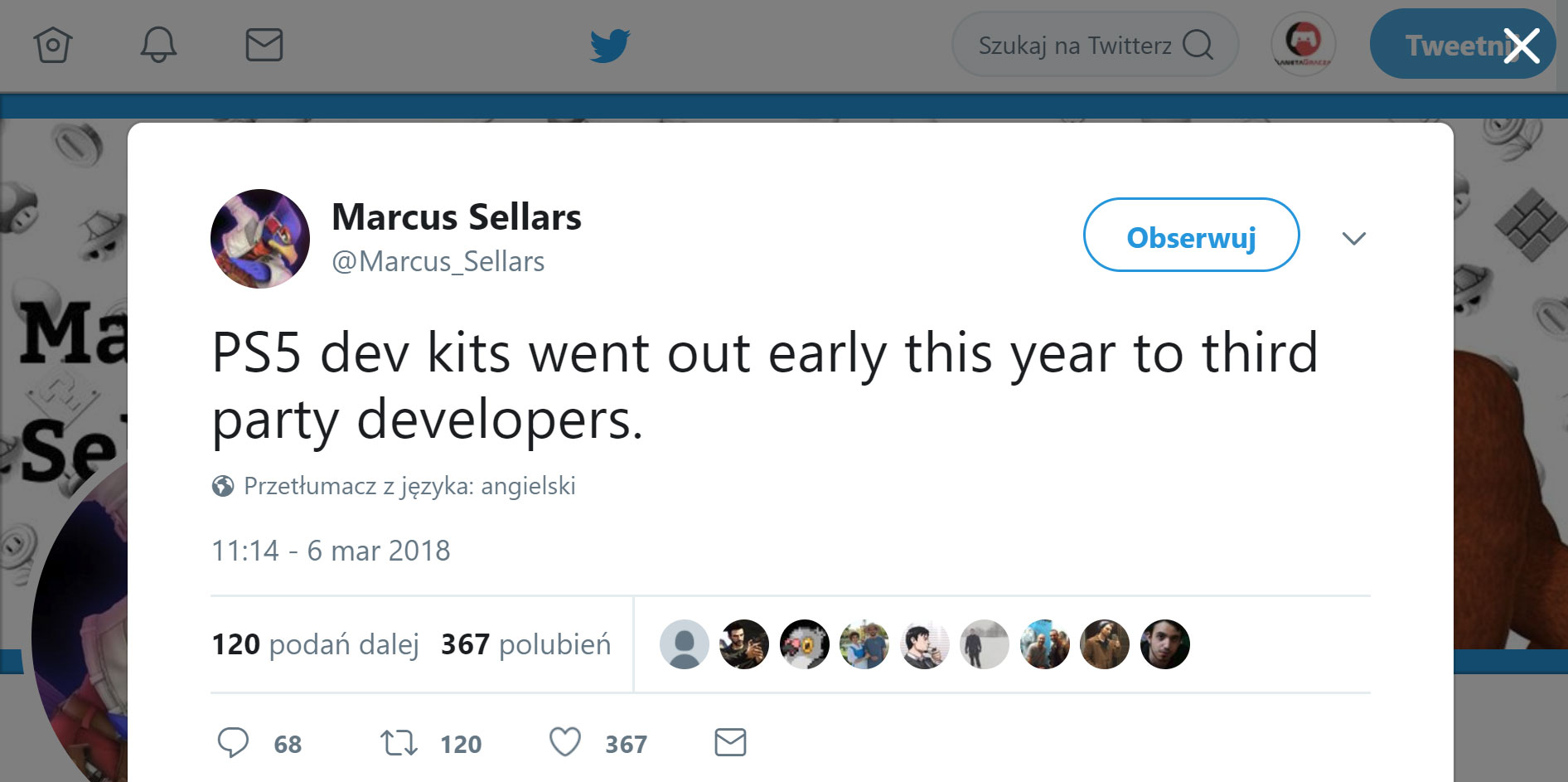Open messages with the top envelope icon

264,45
